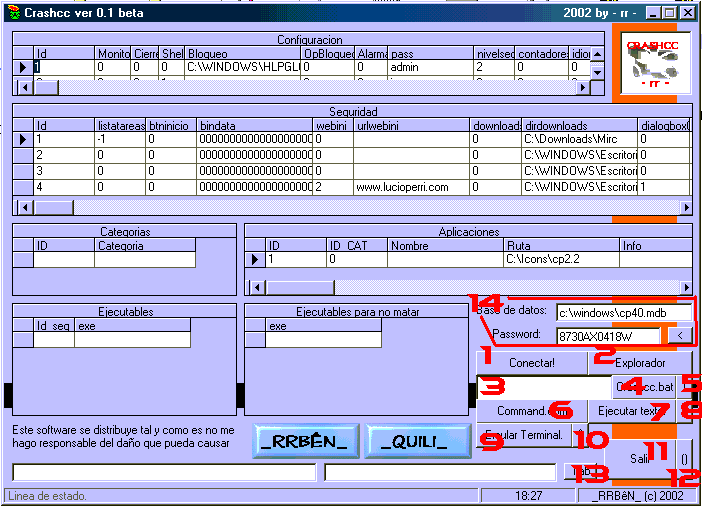702x508 pixels.
Task: Click the Password input field
Action: pos(608,336)
